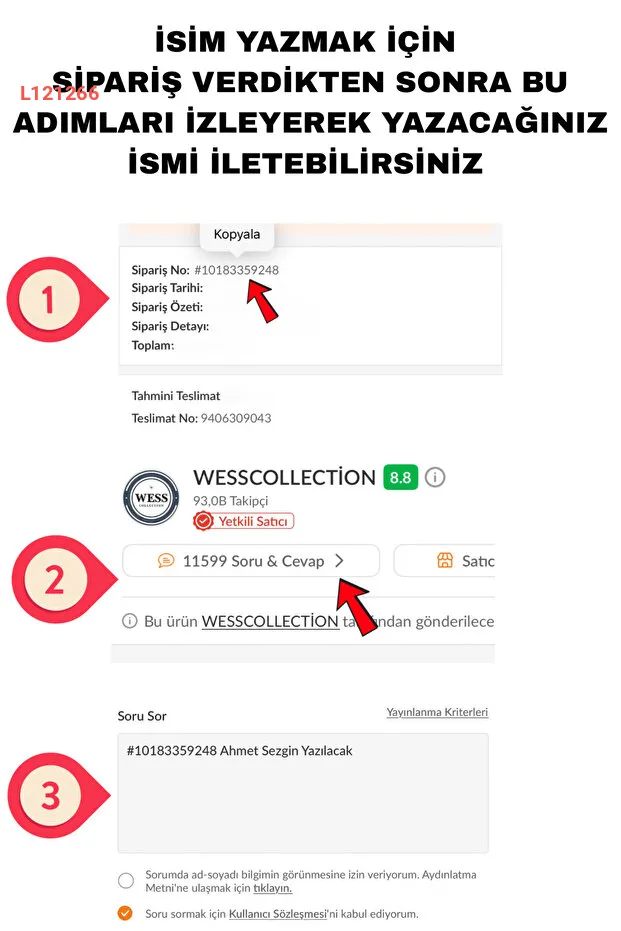The image size is (621, 931).
Task: Open Yayınlanma Kriterleri link
Action: pyautogui.click(x=437, y=712)
